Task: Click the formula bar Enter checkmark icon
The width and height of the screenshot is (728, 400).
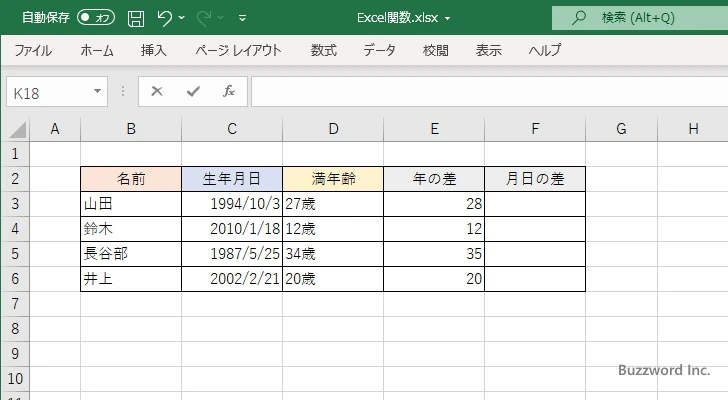Action: (x=193, y=91)
